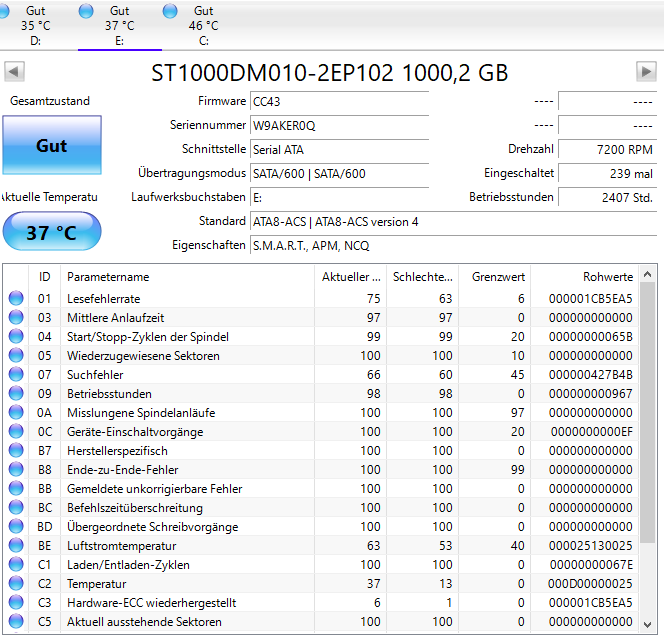Click raw value 00000000065B of Start/Stopp-Zyklen
This screenshot has width=664, height=640.
click(x=590, y=337)
